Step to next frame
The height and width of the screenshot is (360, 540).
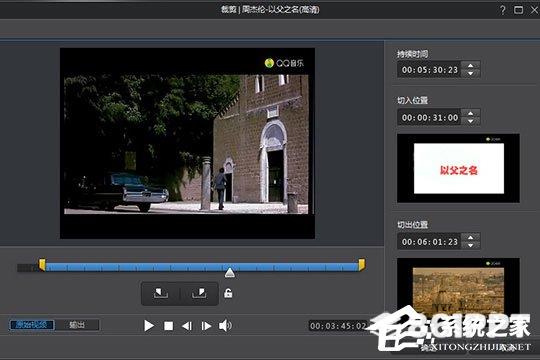[206, 326]
